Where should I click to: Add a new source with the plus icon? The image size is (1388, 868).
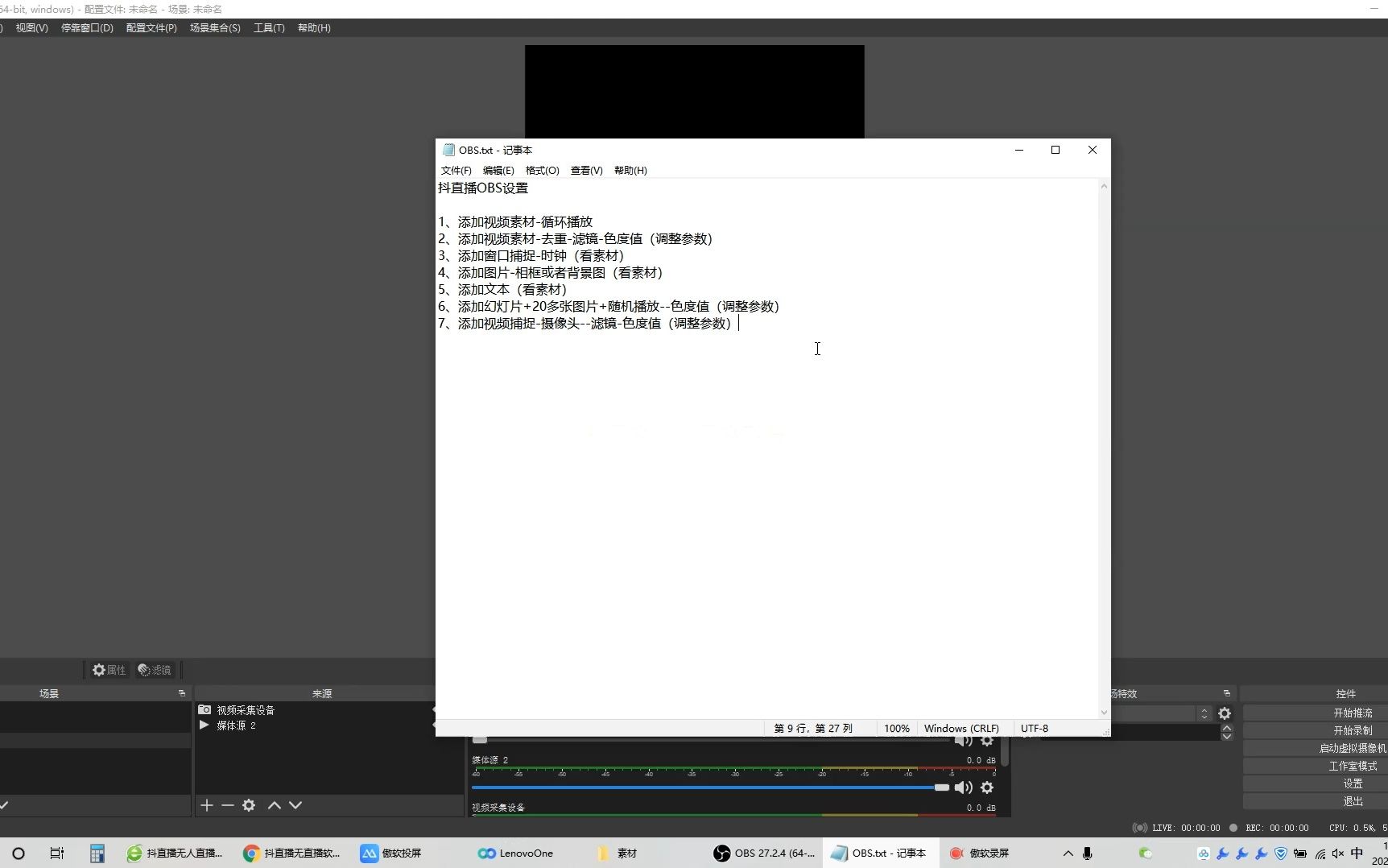(x=207, y=805)
